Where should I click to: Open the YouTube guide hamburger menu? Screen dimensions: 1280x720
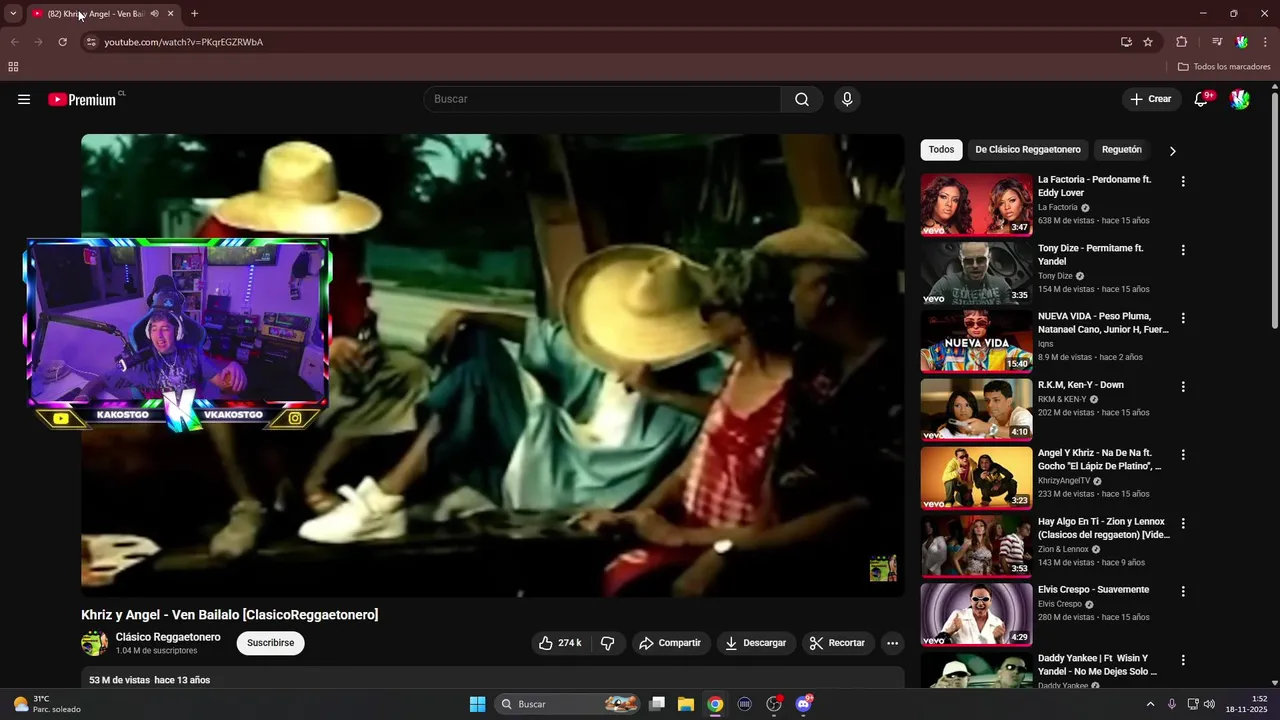24,99
